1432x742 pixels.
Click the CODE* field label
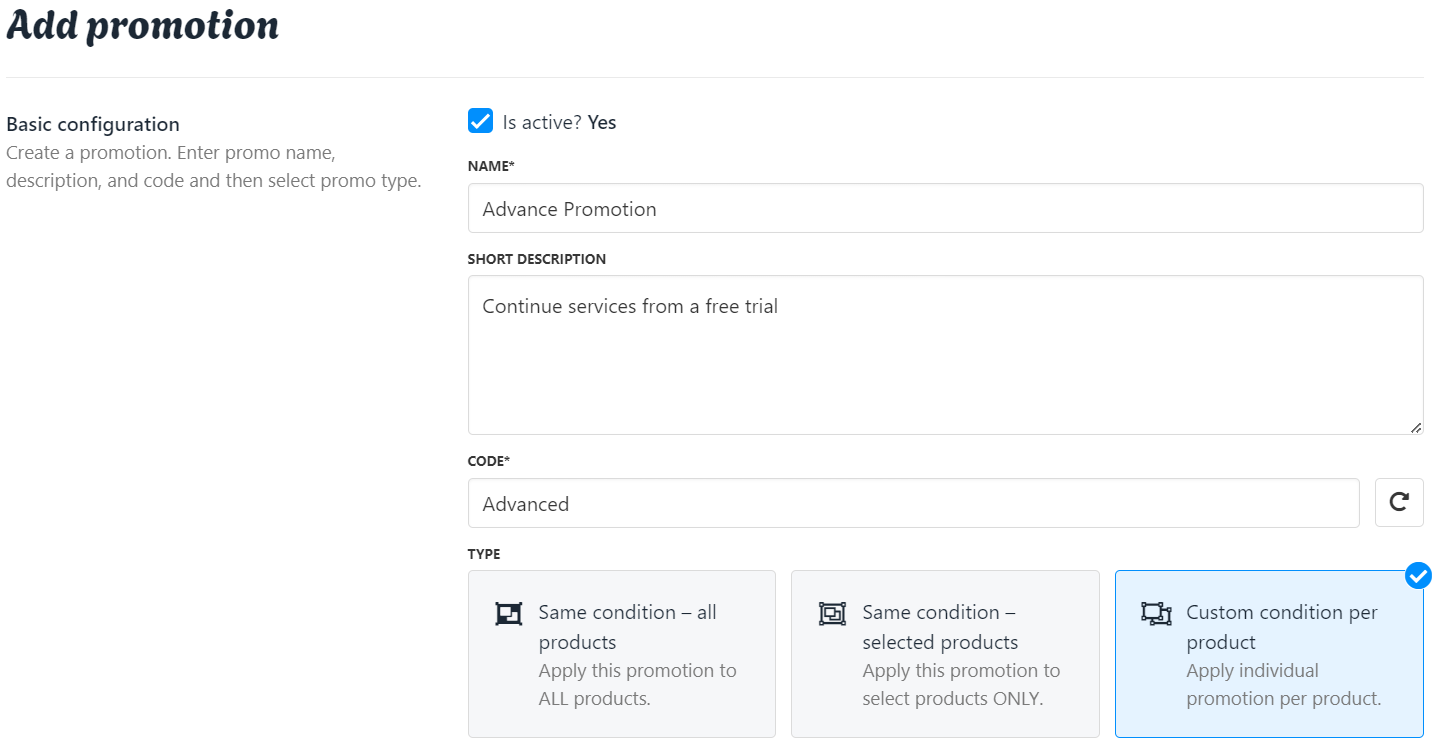pyautogui.click(x=489, y=461)
